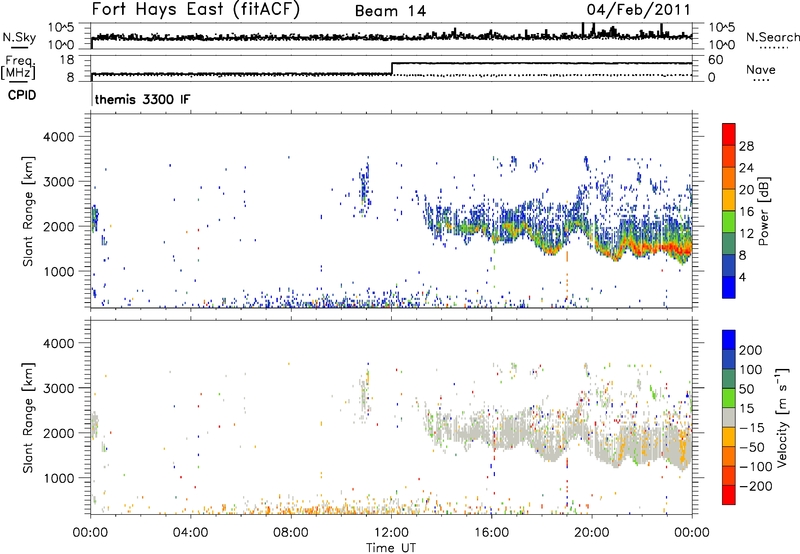This screenshot has height=554, width=800.
Task: Click the Velocity colorbar value '200'
Action: (x=751, y=350)
